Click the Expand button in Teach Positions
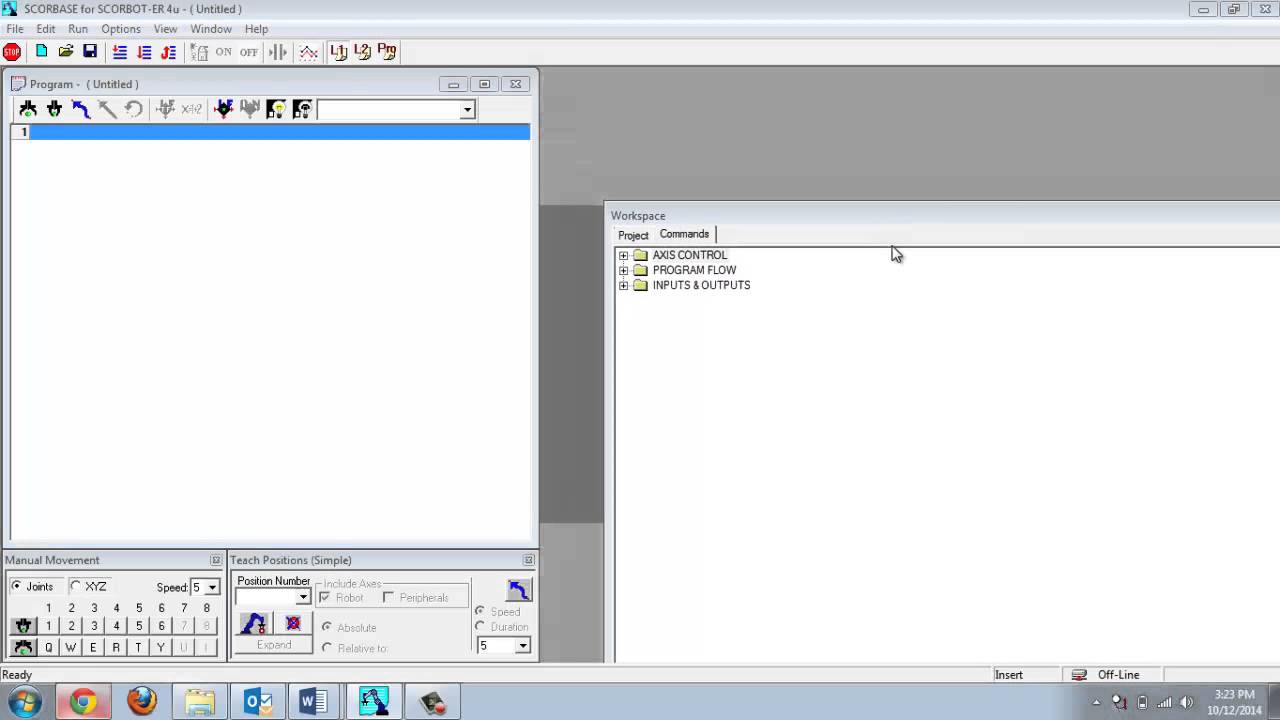This screenshot has width=1280, height=720. point(274,645)
